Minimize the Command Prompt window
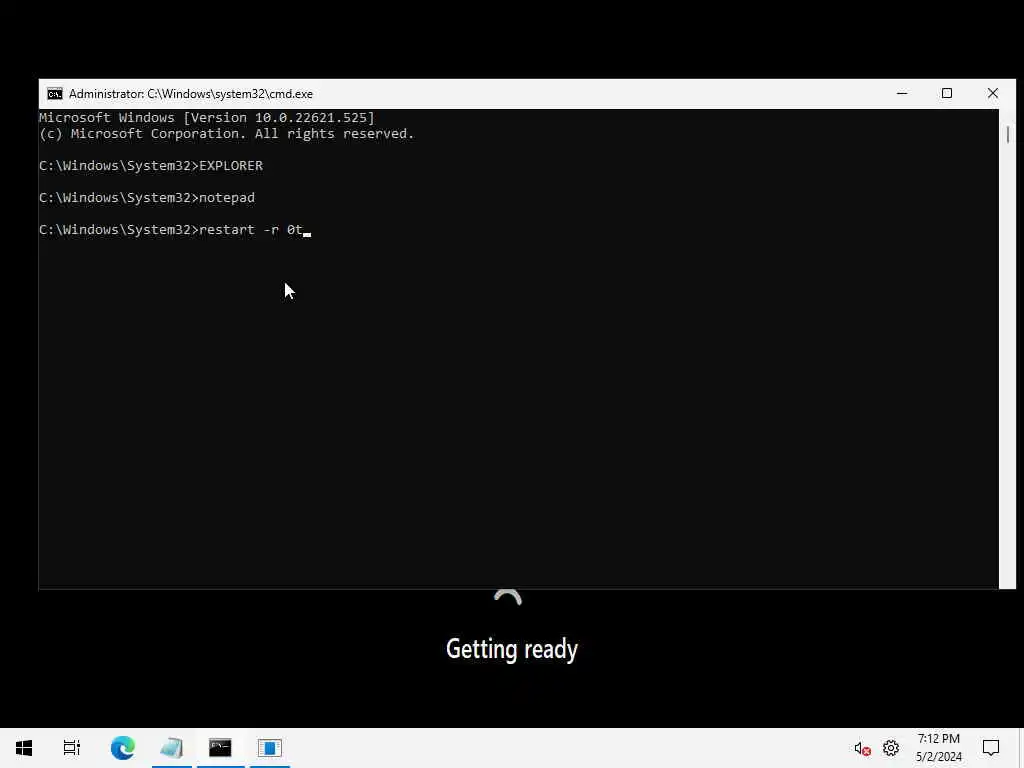1024x768 pixels. 902,94
